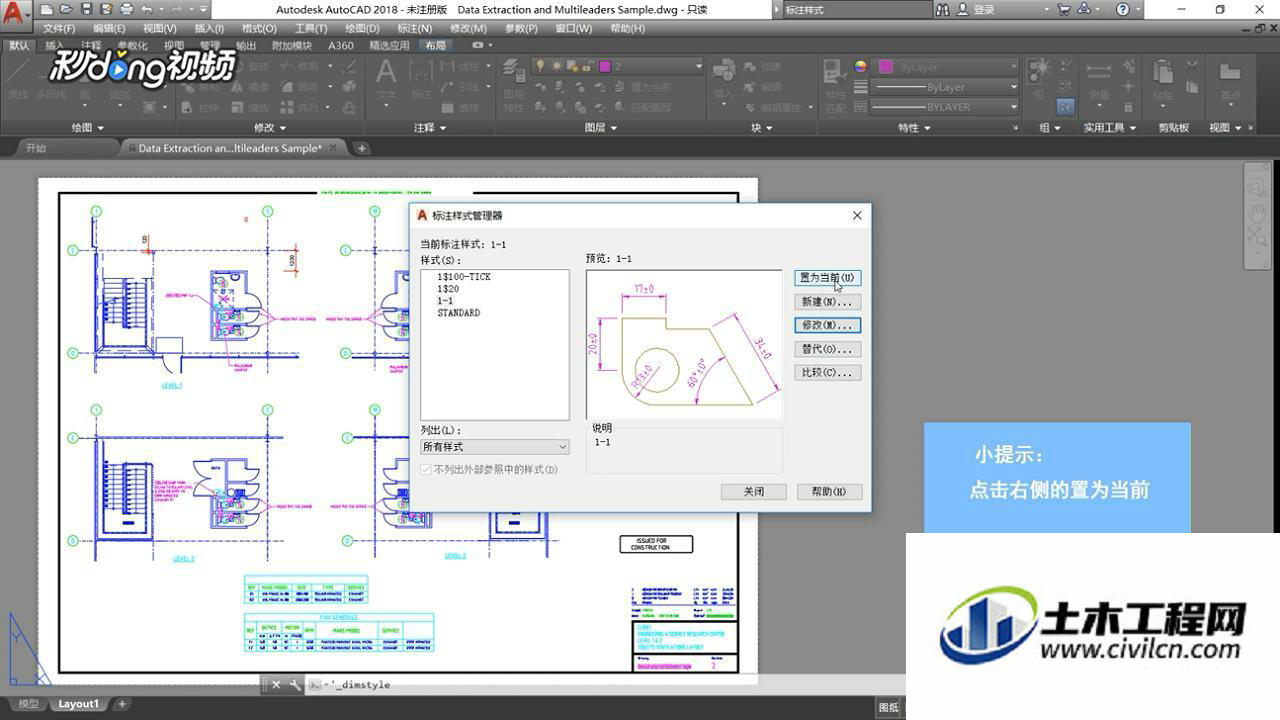Click the binoculars search icon
Image resolution: width=1280 pixels, height=720 pixels.
pyautogui.click(x=943, y=9)
